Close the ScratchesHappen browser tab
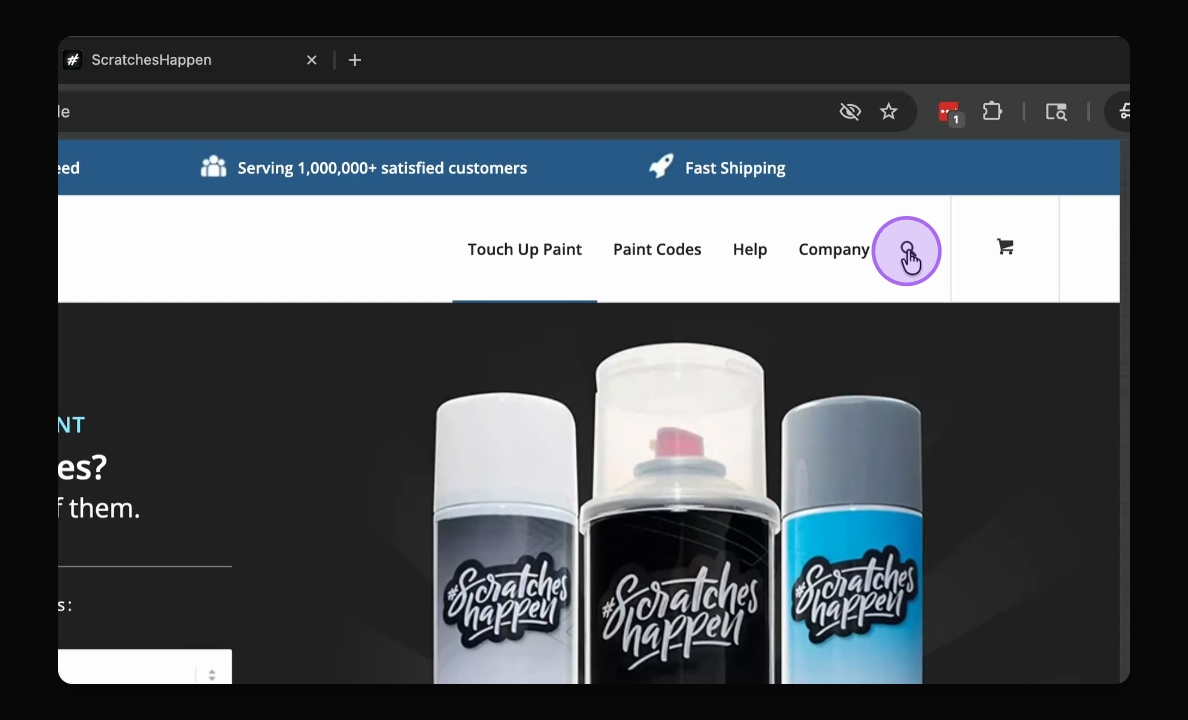This screenshot has width=1188, height=720. pyautogui.click(x=311, y=60)
